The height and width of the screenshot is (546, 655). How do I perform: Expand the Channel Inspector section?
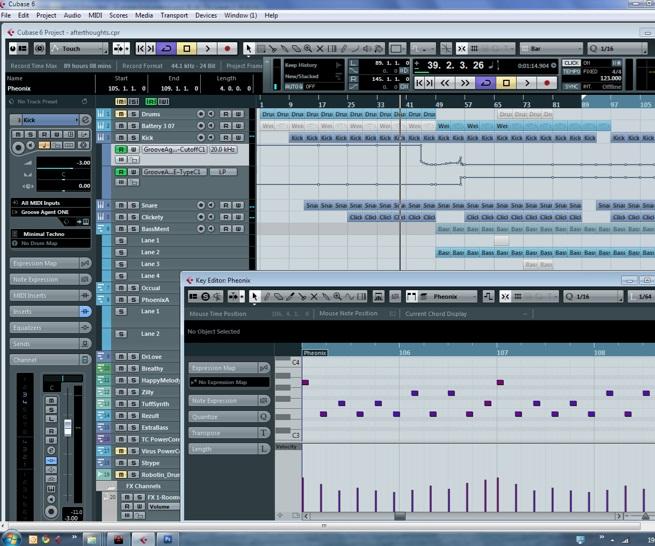pos(50,360)
